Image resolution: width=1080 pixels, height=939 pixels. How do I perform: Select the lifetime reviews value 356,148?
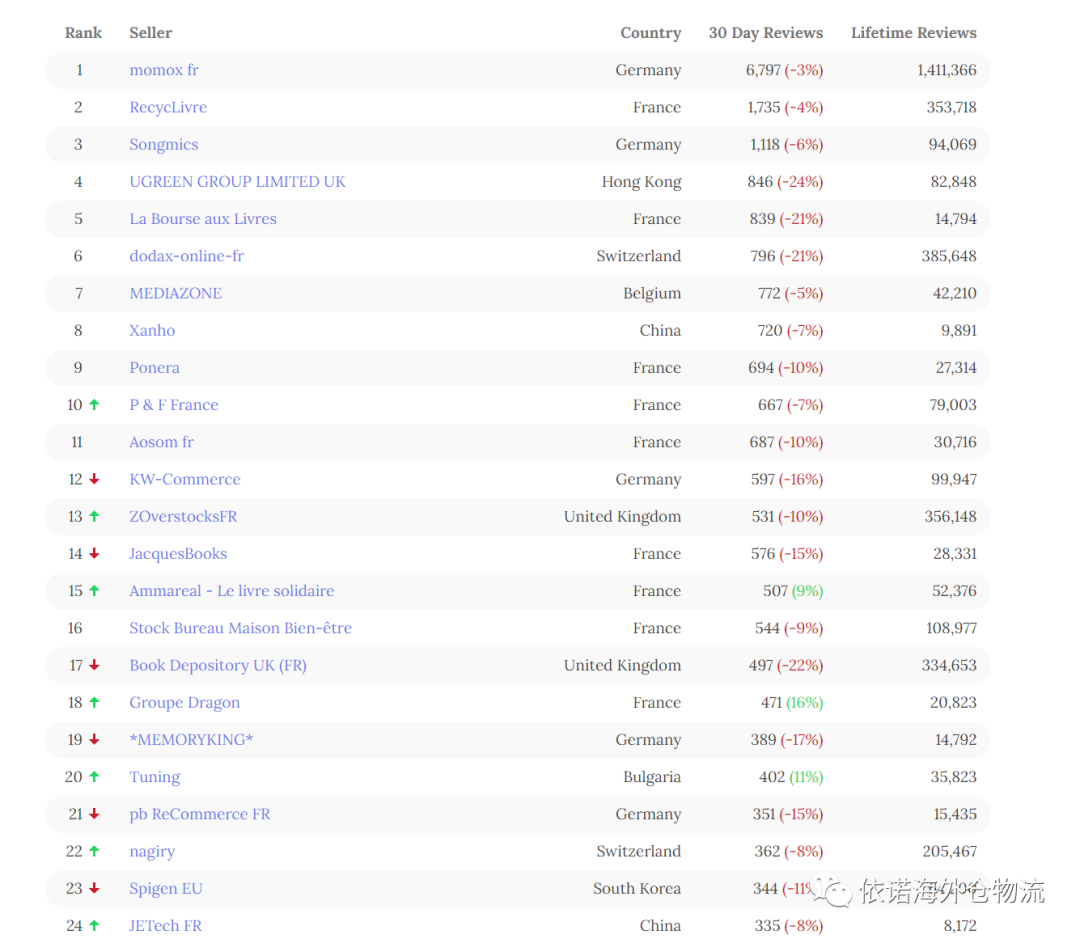coord(951,517)
